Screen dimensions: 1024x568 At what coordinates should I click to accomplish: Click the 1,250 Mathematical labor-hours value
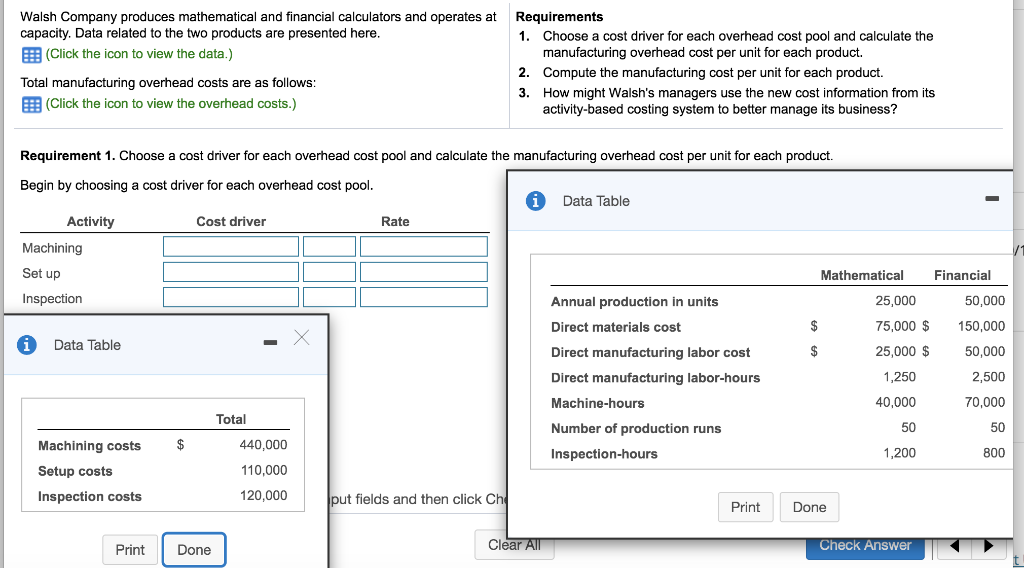pos(899,377)
